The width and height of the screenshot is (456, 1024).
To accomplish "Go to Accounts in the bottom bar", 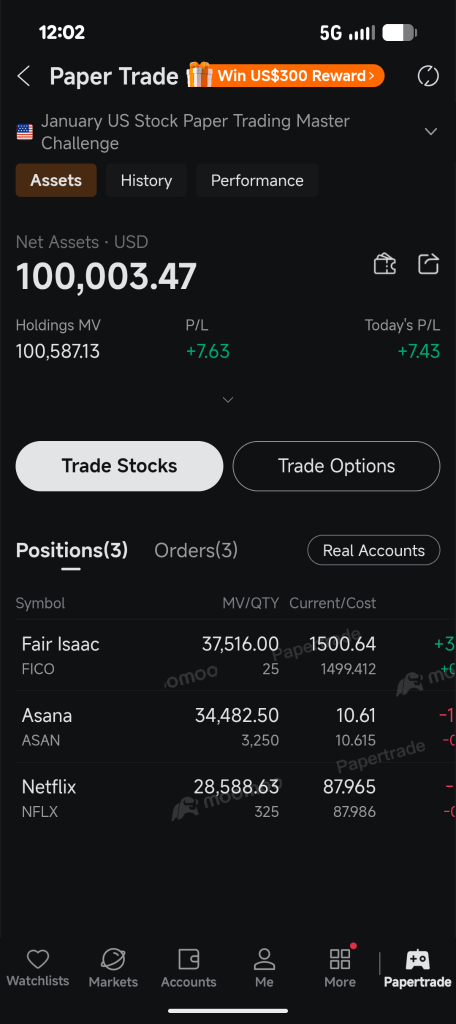I will click(189, 968).
